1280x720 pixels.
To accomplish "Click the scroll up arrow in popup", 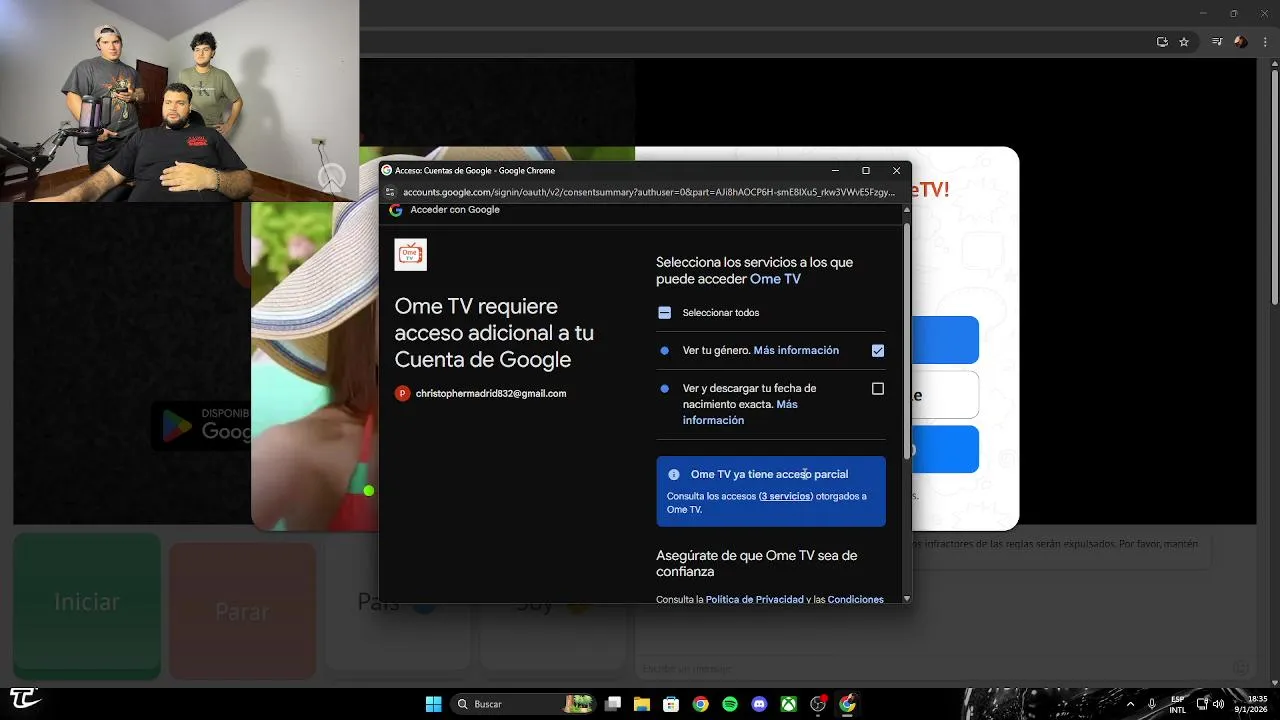I will (x=907, y=210).
